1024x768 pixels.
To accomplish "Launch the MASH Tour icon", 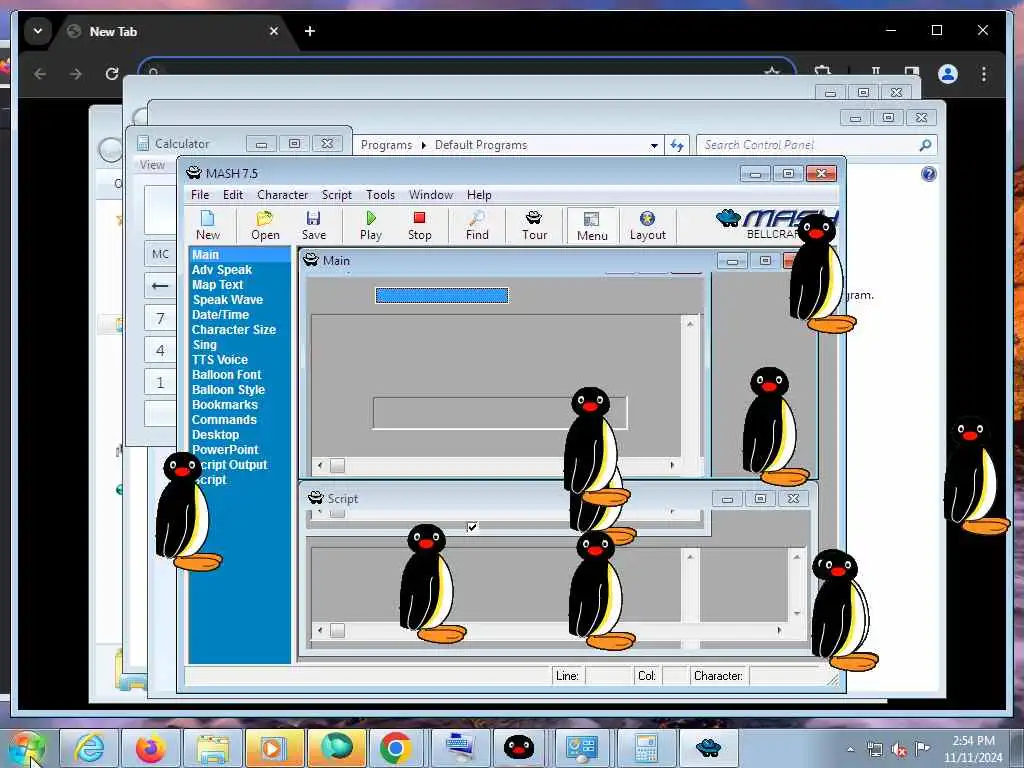I will [x=534, y=225].
